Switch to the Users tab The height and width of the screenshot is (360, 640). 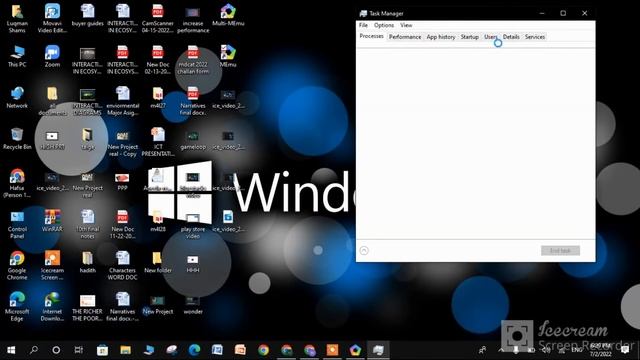pos(490,37)
